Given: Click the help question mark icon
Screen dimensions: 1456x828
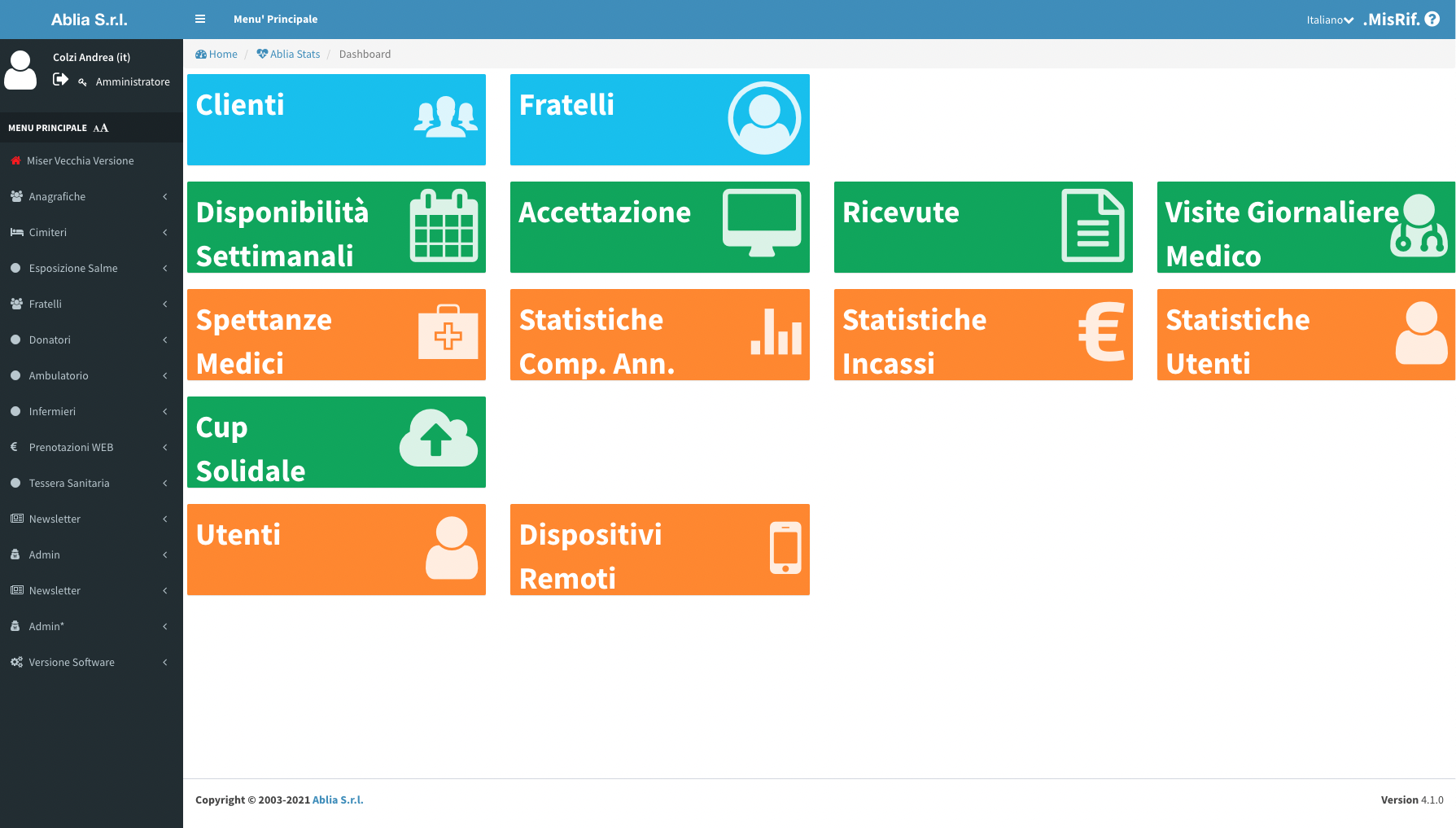Looking at the screenshot, I should tap(1432, 20).
